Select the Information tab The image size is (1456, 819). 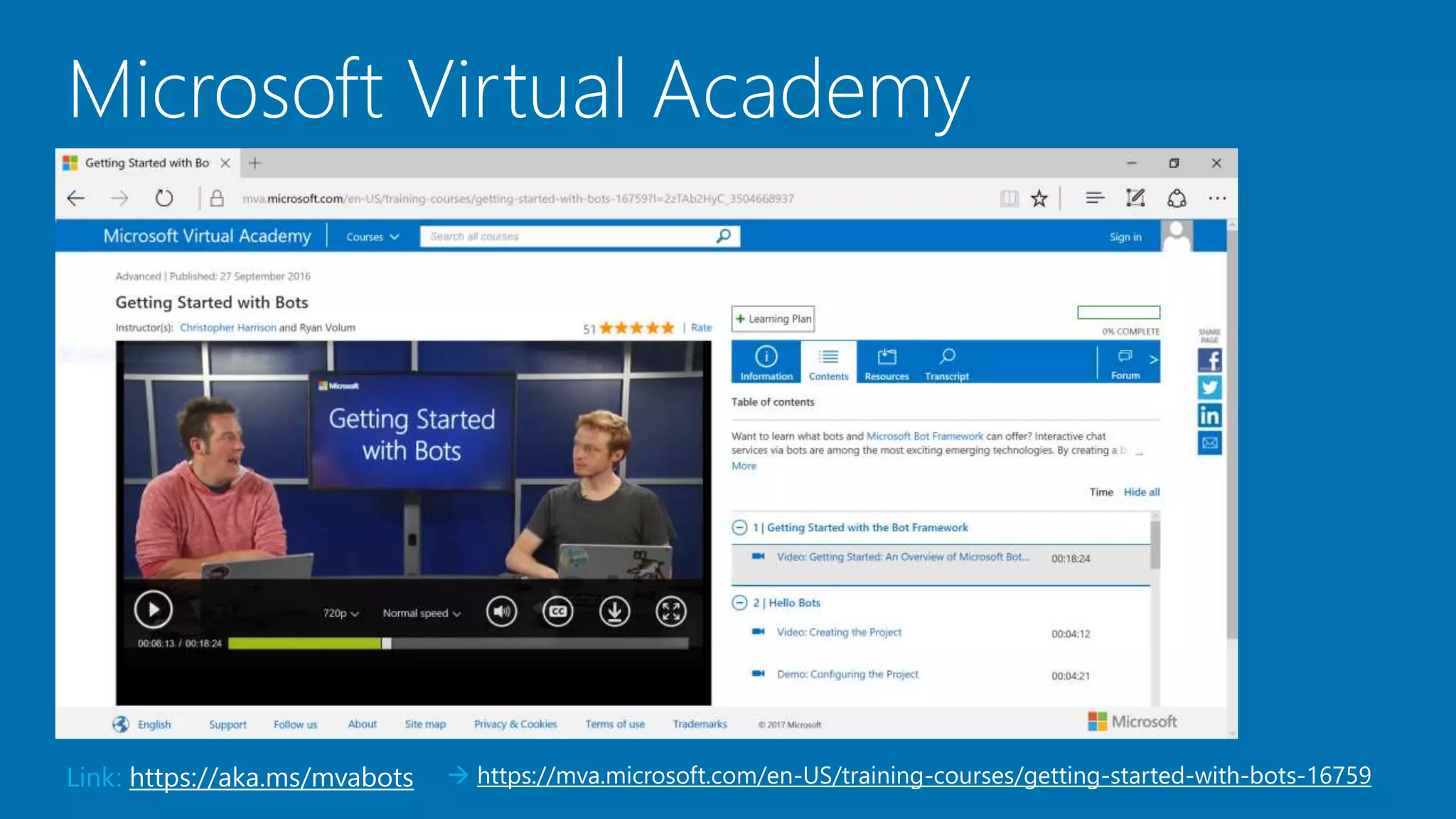click(x=766, y=363)
